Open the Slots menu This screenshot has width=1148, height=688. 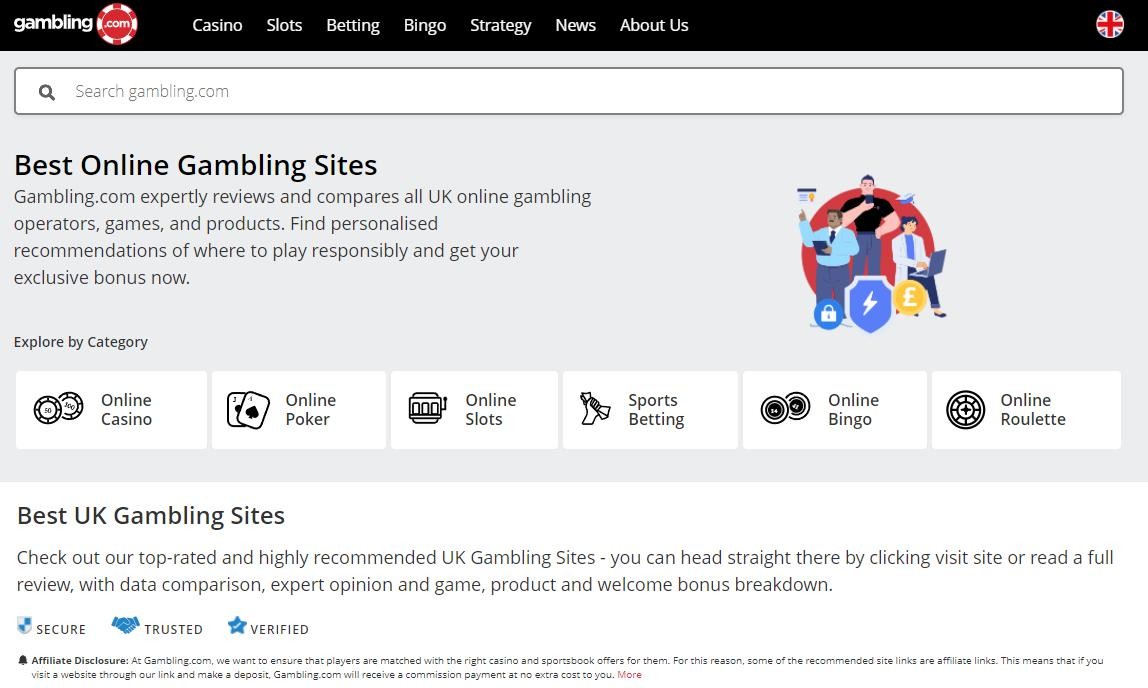284,25
